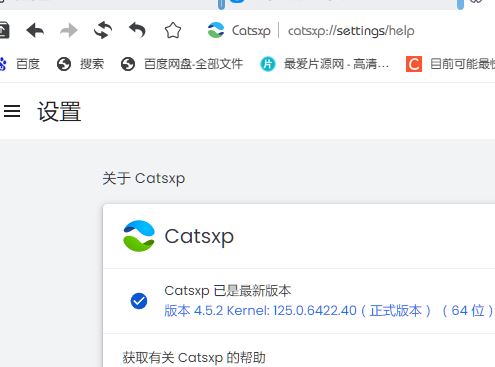
Task: Click the undo close tab arrow
Action: point(137,30)
